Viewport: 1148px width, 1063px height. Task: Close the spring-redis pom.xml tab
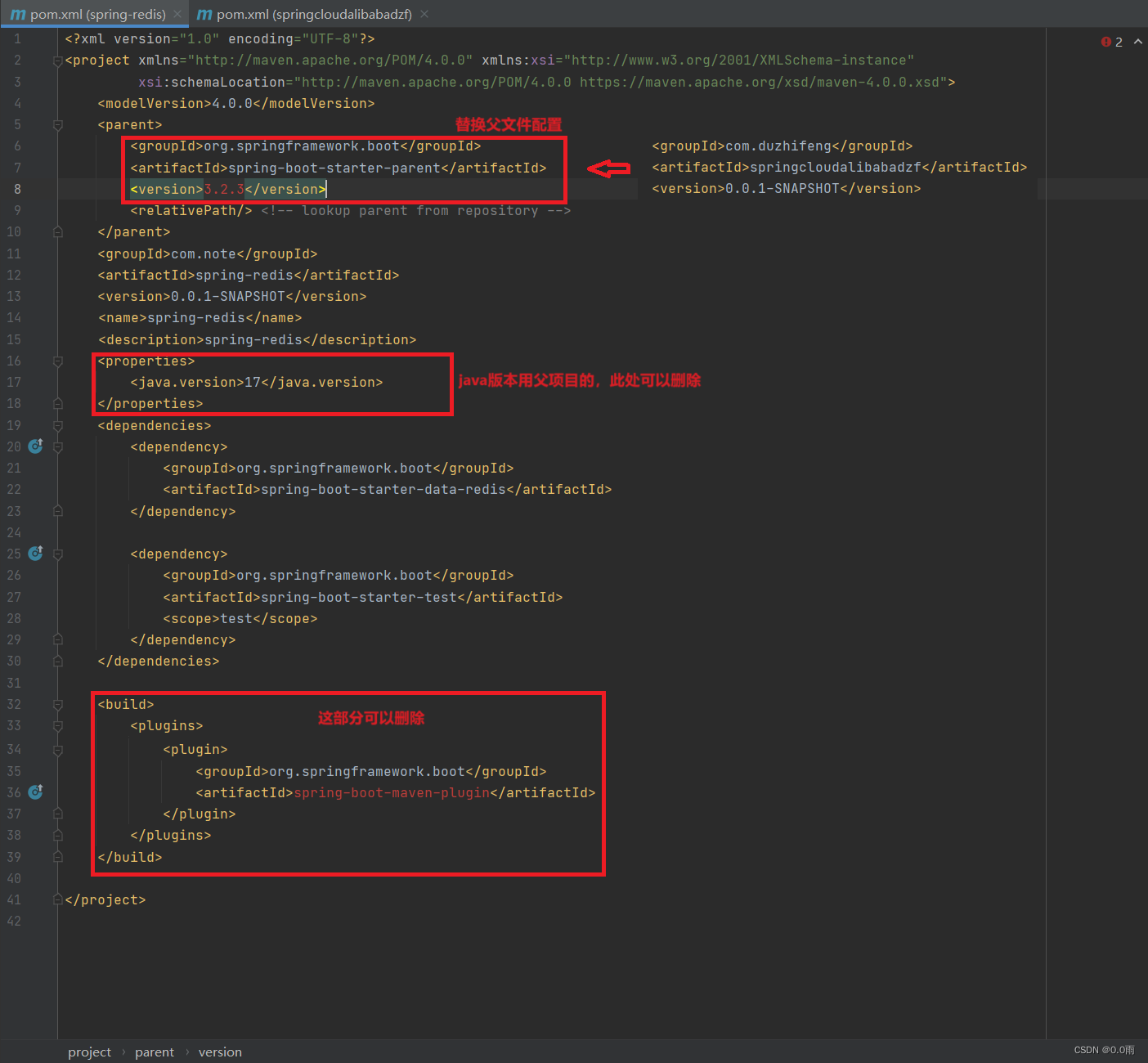click(x=177, y=14)
